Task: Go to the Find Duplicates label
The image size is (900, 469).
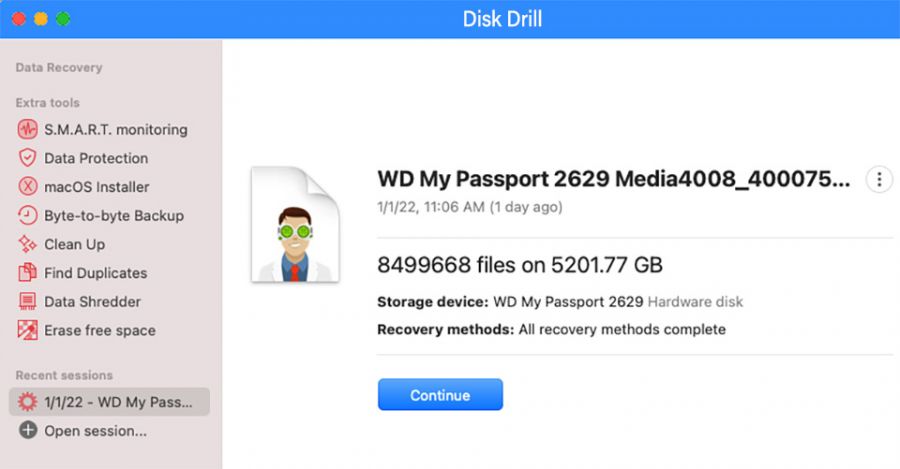Action: [95, 273]
